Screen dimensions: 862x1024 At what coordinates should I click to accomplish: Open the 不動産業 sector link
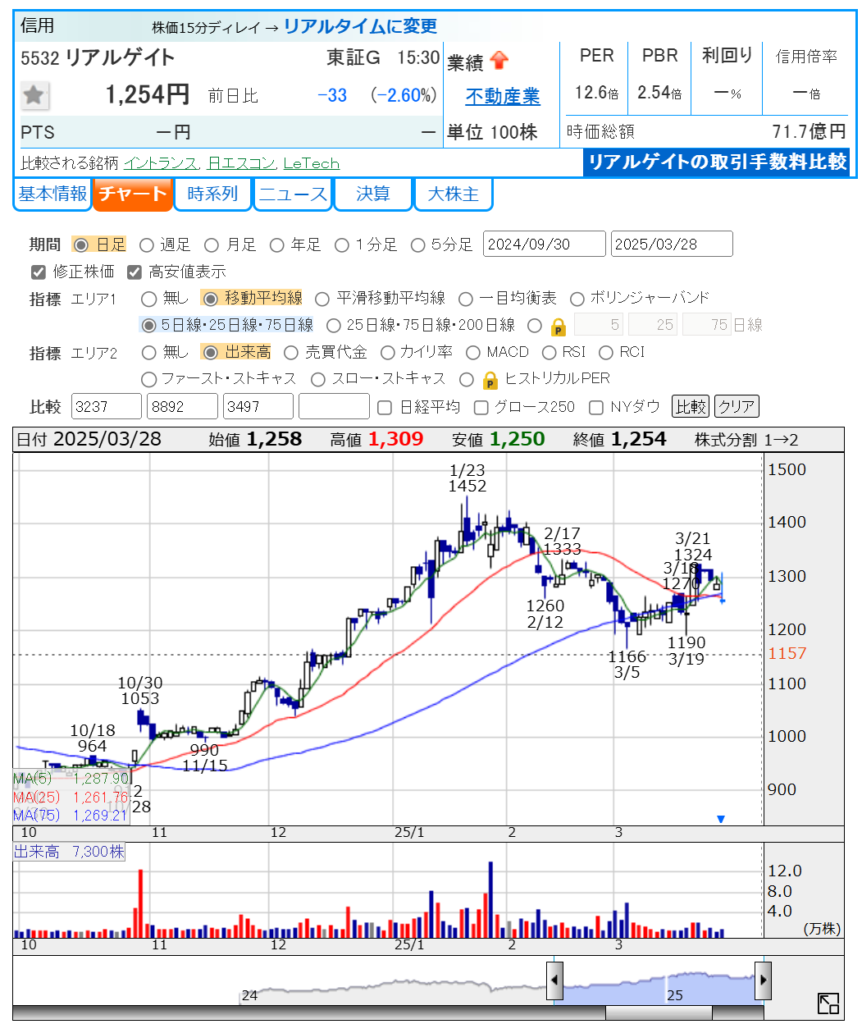[x=502, y=96]
